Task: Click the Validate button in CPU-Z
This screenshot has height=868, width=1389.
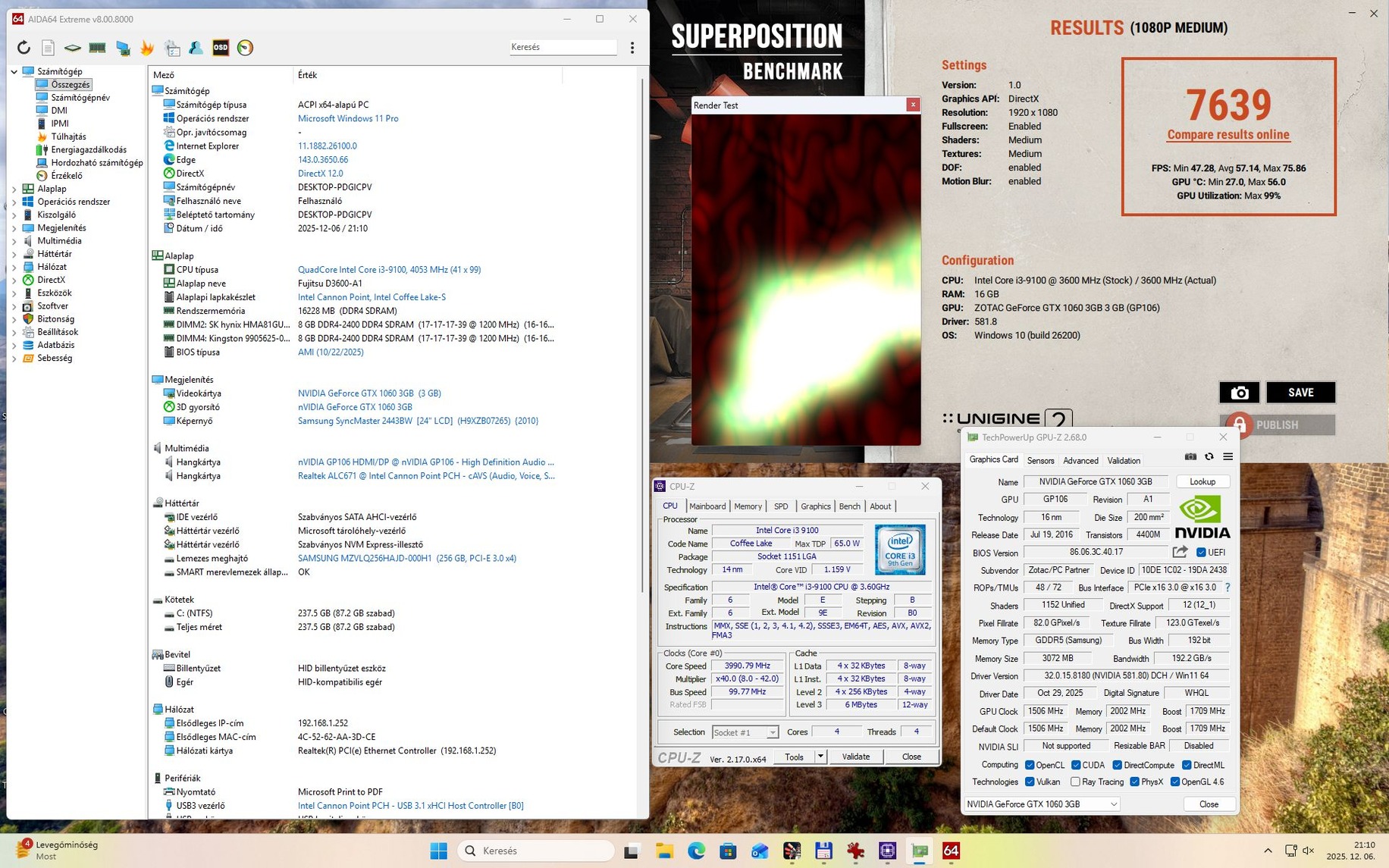Action: [856, 757]
